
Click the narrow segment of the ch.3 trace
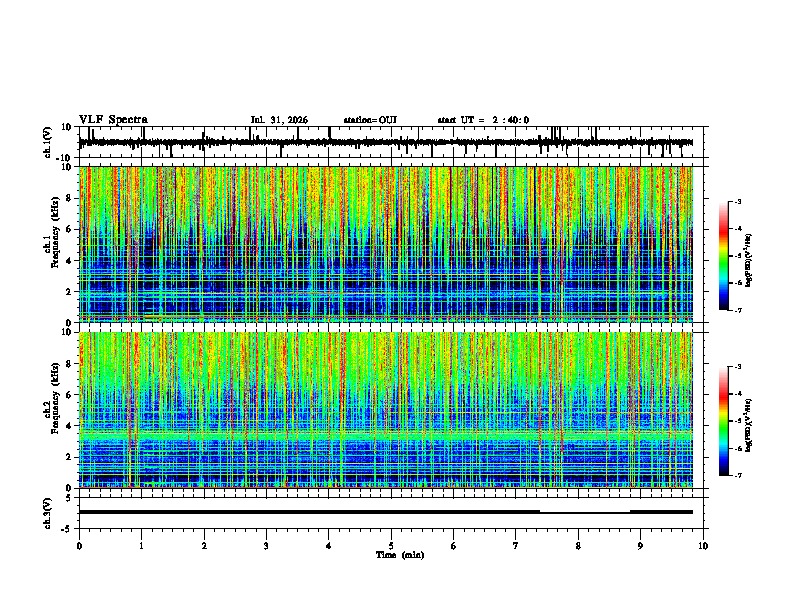pos(585,513)
